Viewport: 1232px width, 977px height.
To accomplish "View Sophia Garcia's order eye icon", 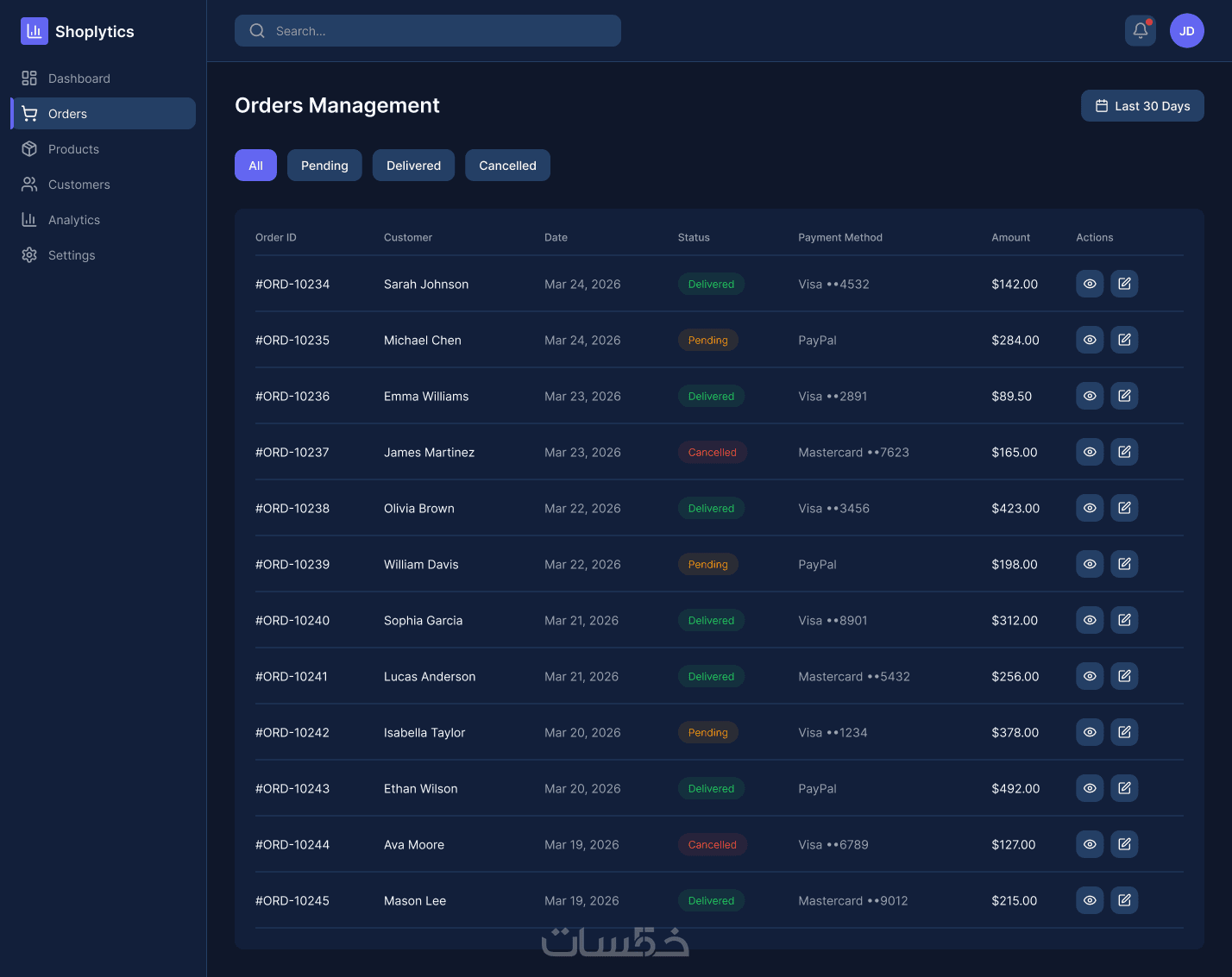I will pos(1090,620).
